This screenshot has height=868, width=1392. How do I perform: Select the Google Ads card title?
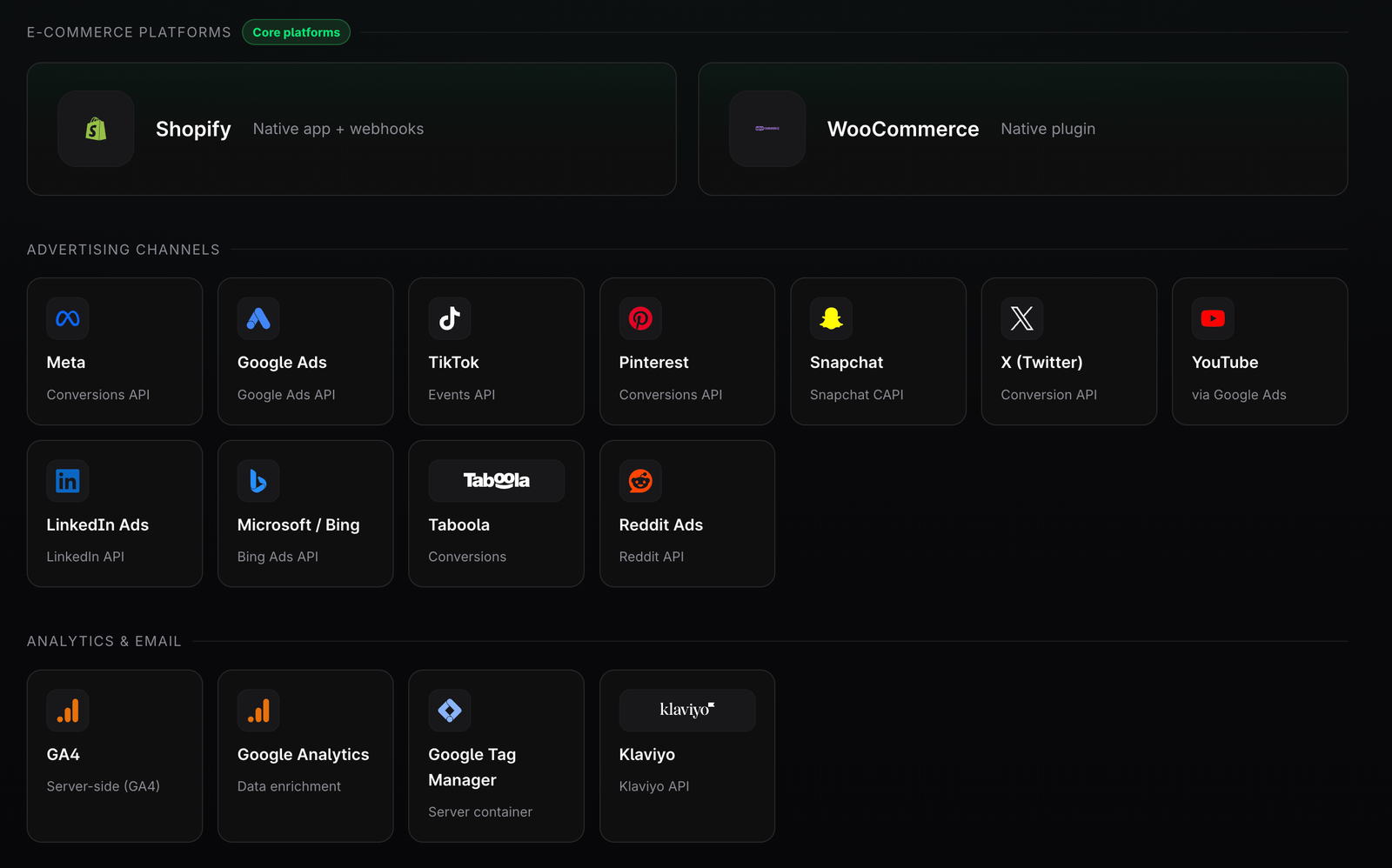(282, 363)
